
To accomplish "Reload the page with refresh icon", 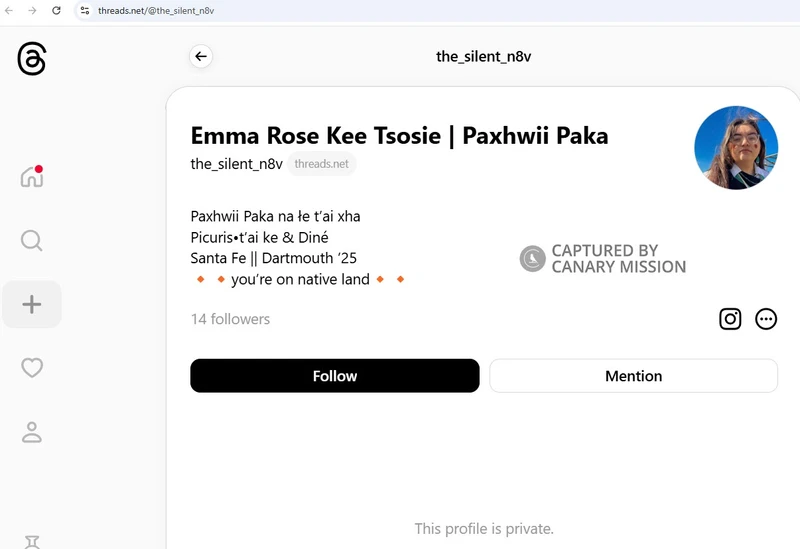I will [x=57, y=10].
